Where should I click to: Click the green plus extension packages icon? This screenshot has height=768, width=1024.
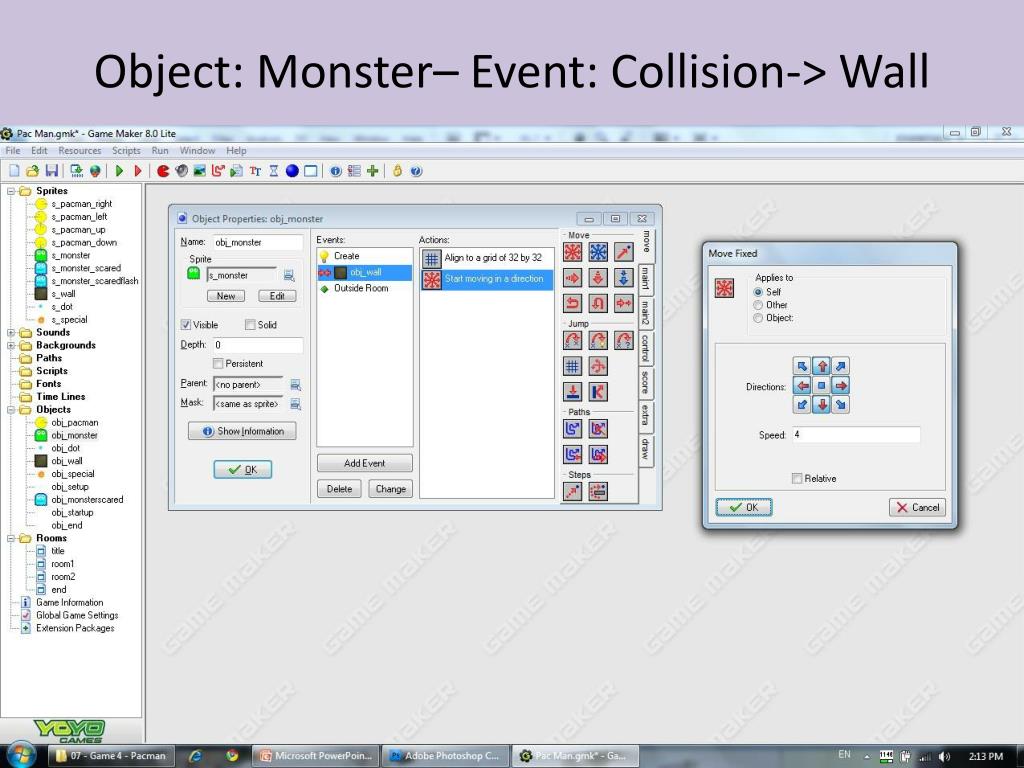click(372, 171)
